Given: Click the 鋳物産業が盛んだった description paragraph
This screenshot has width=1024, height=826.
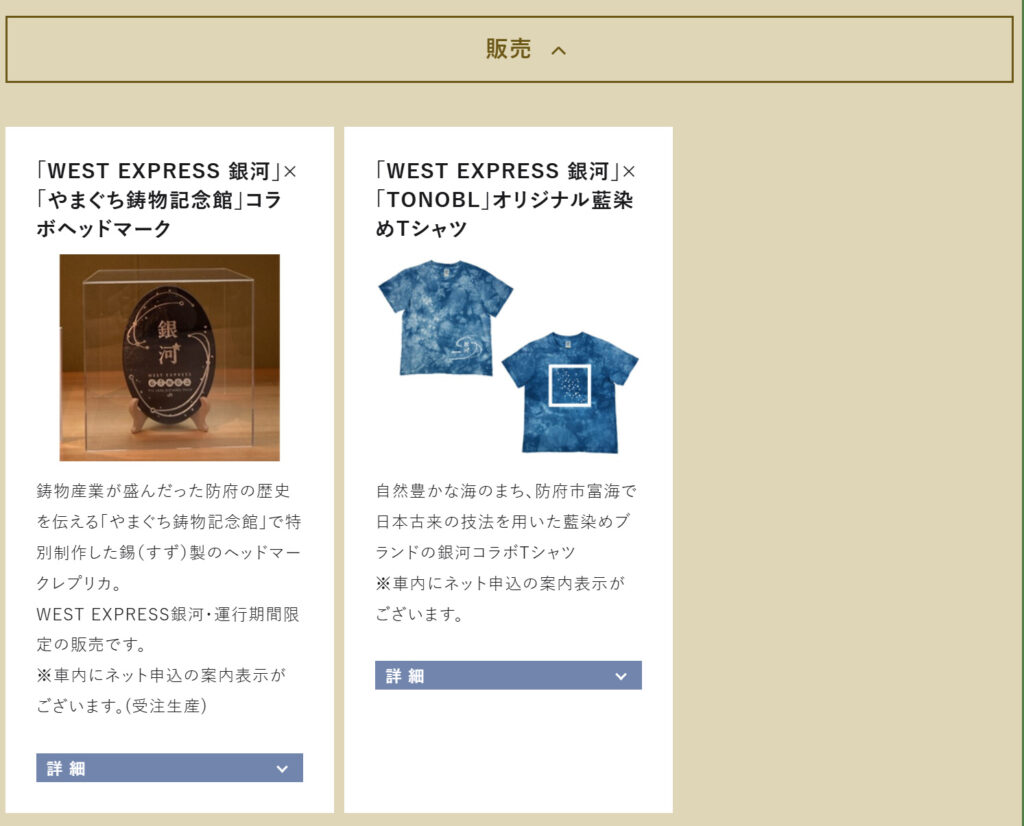Looking at the screenshot, I should pyautogui.click(x=168, y=537).
